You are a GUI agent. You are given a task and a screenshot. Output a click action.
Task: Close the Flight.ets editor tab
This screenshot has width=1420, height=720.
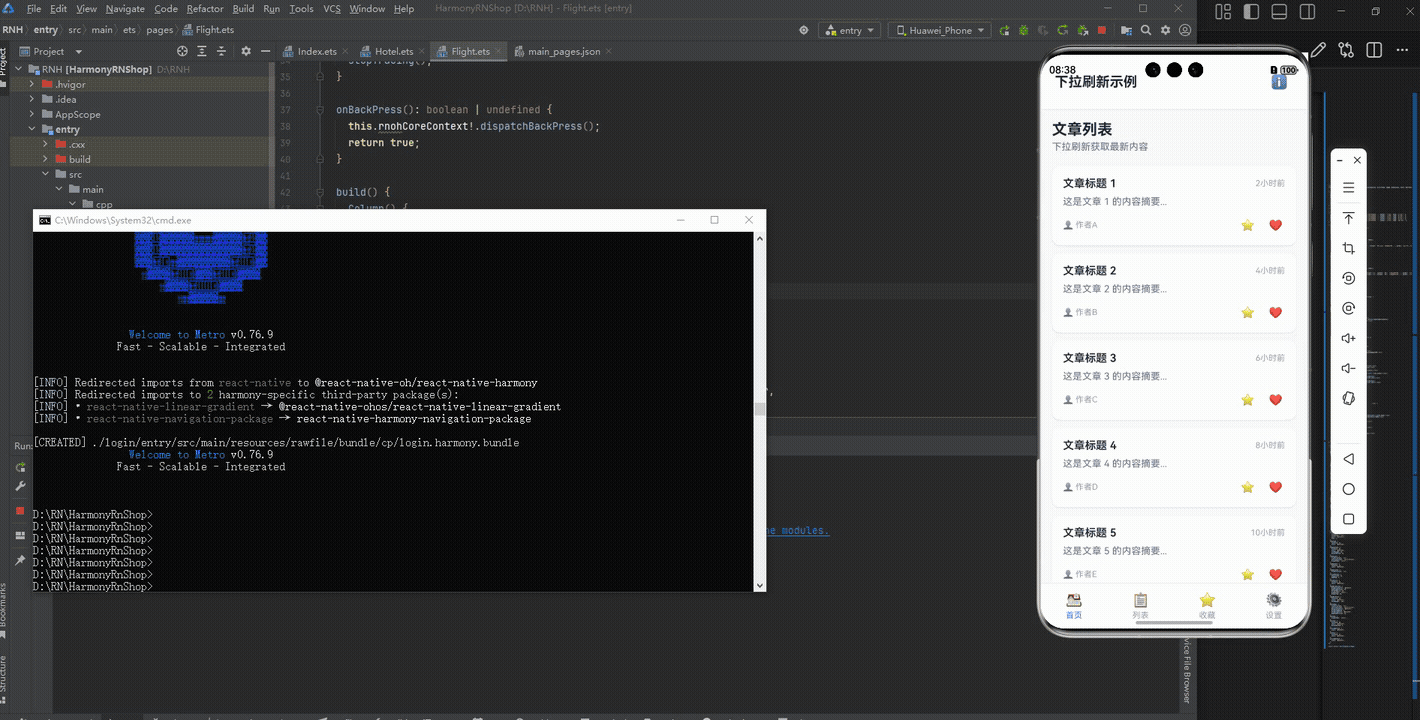(x=499, y=51)
